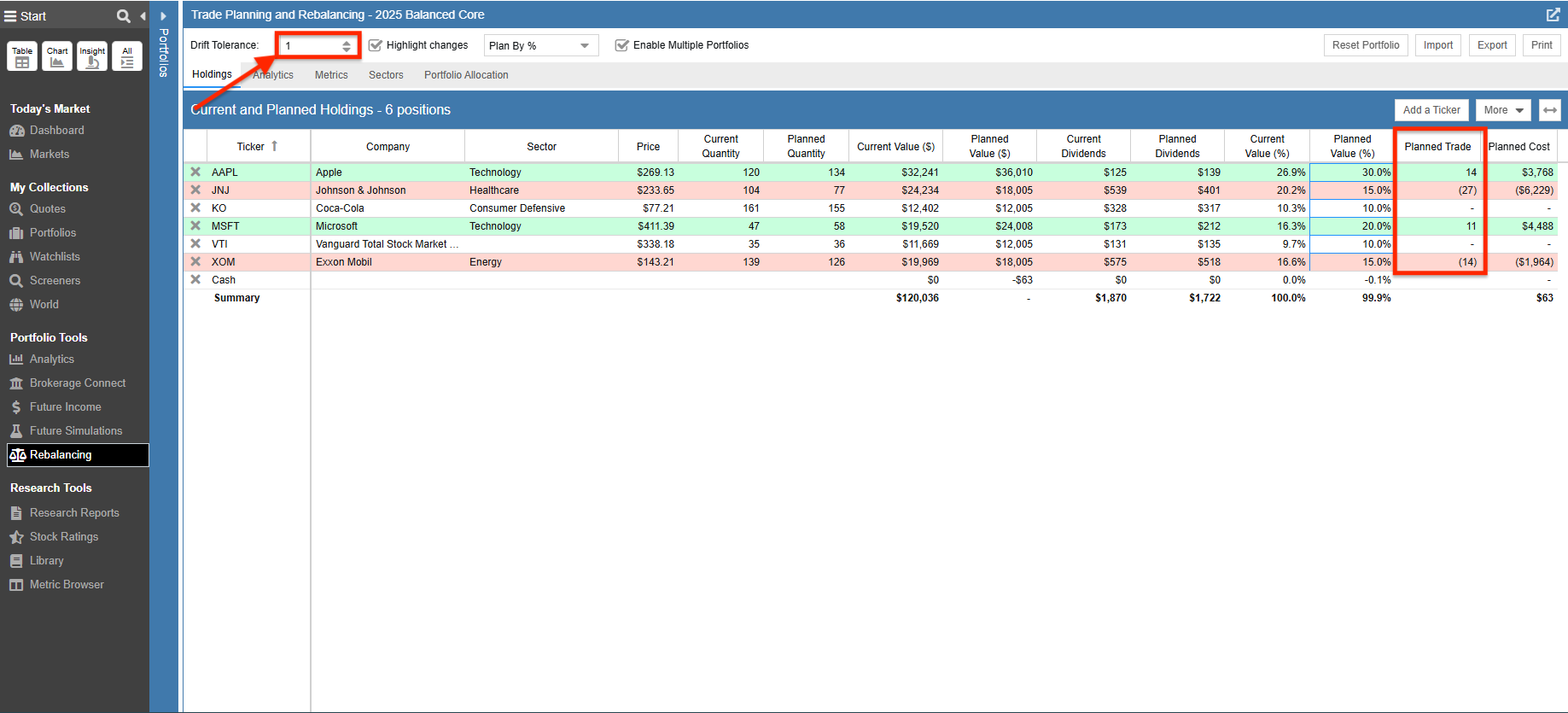Expand the More dropdown button
Viewport: 1568px width, 713px height.
(x=1502, y=110)
